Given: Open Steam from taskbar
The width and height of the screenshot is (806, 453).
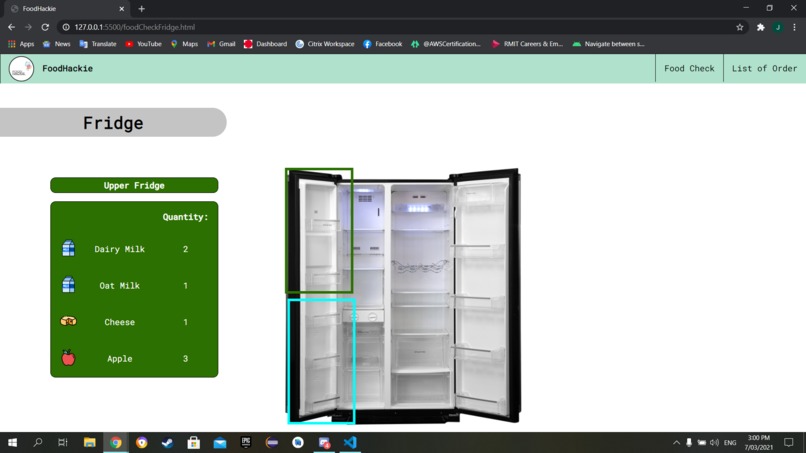Looking at the screenshot, I should (x=168, y=442).
